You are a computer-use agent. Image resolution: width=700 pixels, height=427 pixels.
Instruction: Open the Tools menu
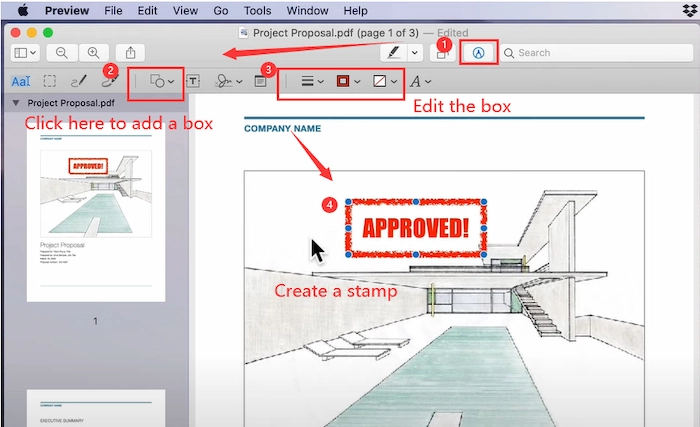coord(257,10)
